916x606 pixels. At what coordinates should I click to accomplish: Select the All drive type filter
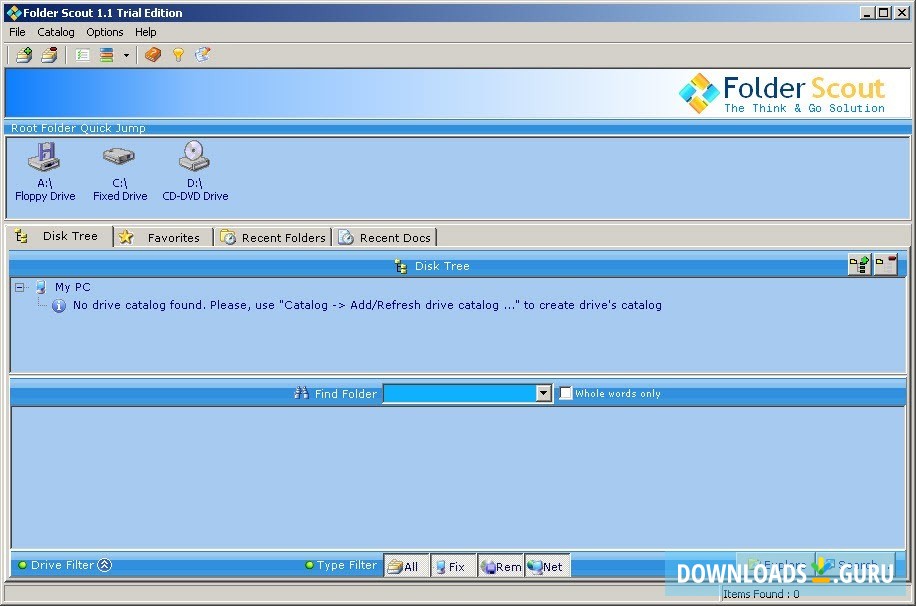pyautogui.click(x=406, y=566)
